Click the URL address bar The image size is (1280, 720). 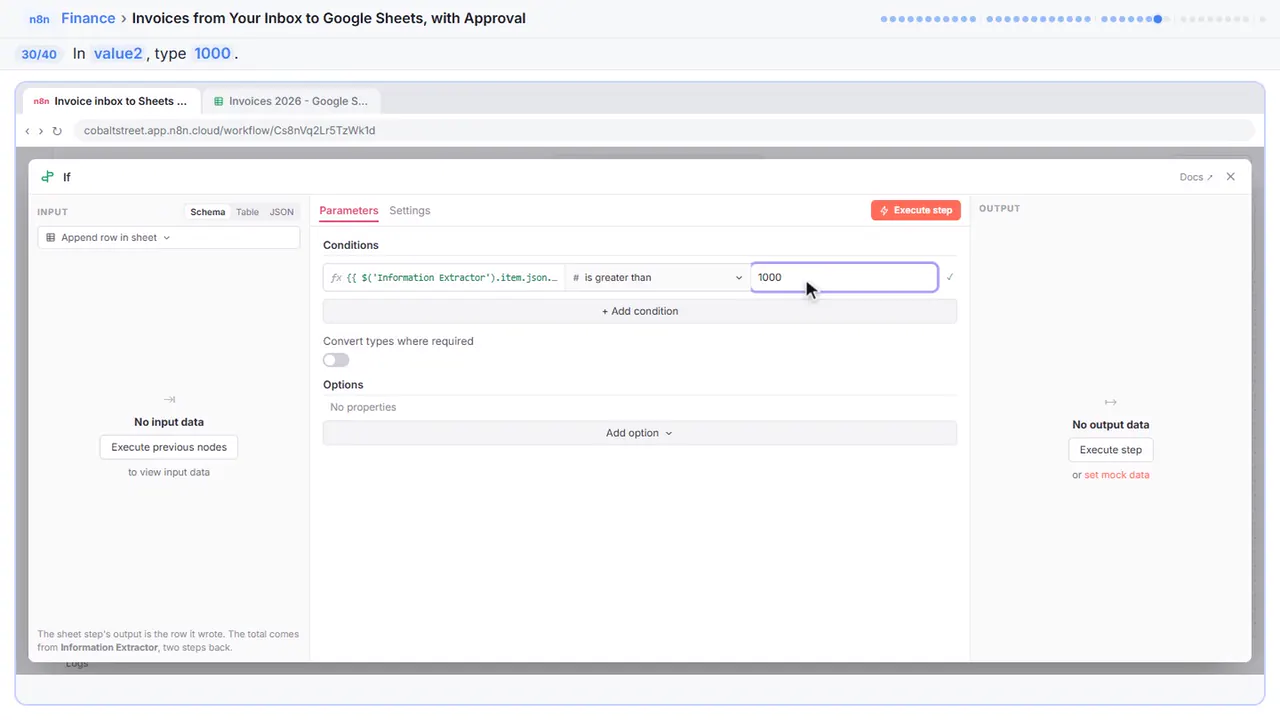pos(664,130)
